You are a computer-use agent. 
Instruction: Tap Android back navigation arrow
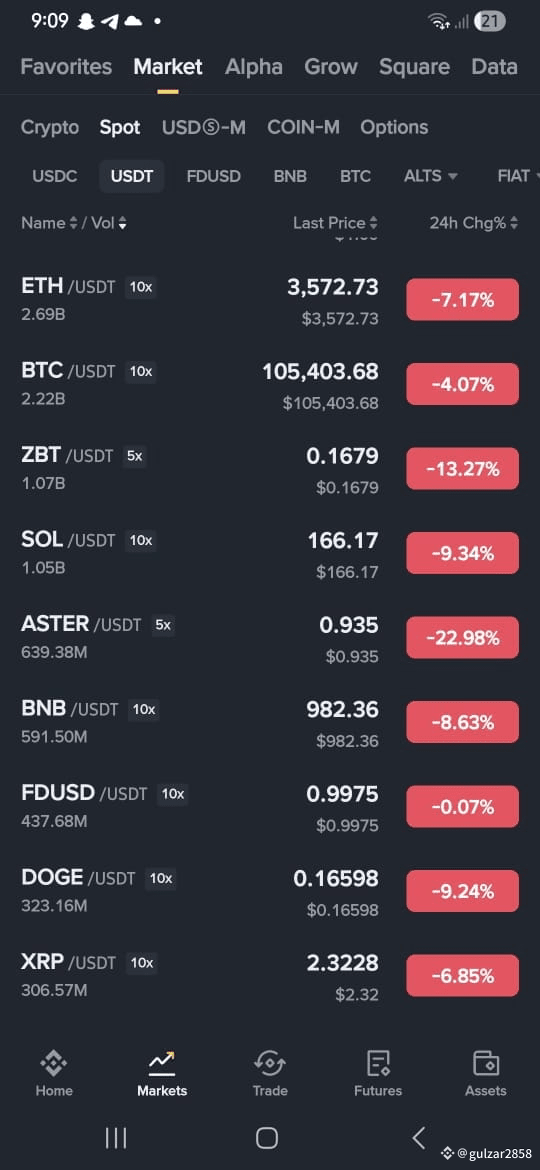[419, 1137]
